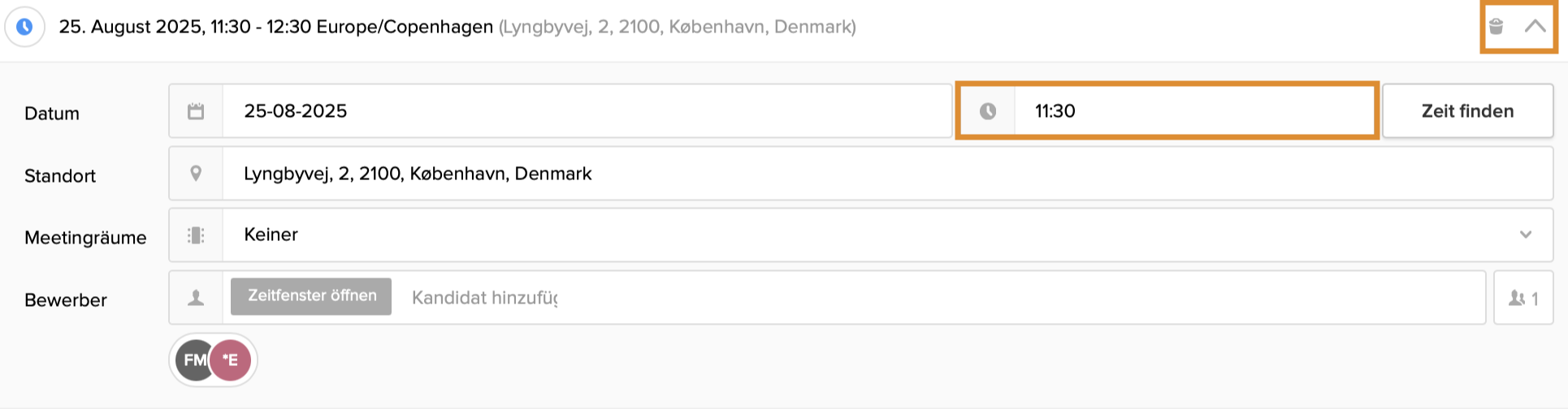
Task: Click the Zeitfenster öffnen button
Action: [x=311, y=296]
